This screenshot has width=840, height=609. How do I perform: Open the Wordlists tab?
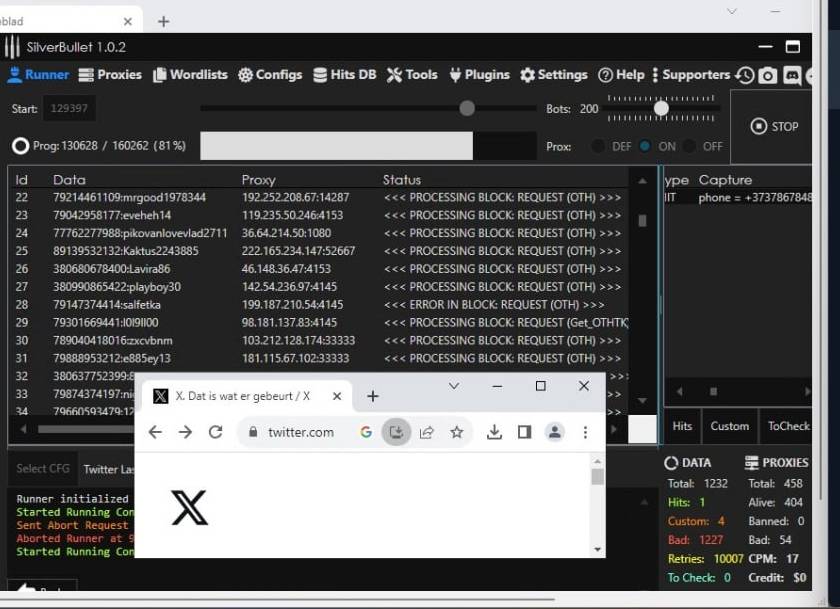190,74
